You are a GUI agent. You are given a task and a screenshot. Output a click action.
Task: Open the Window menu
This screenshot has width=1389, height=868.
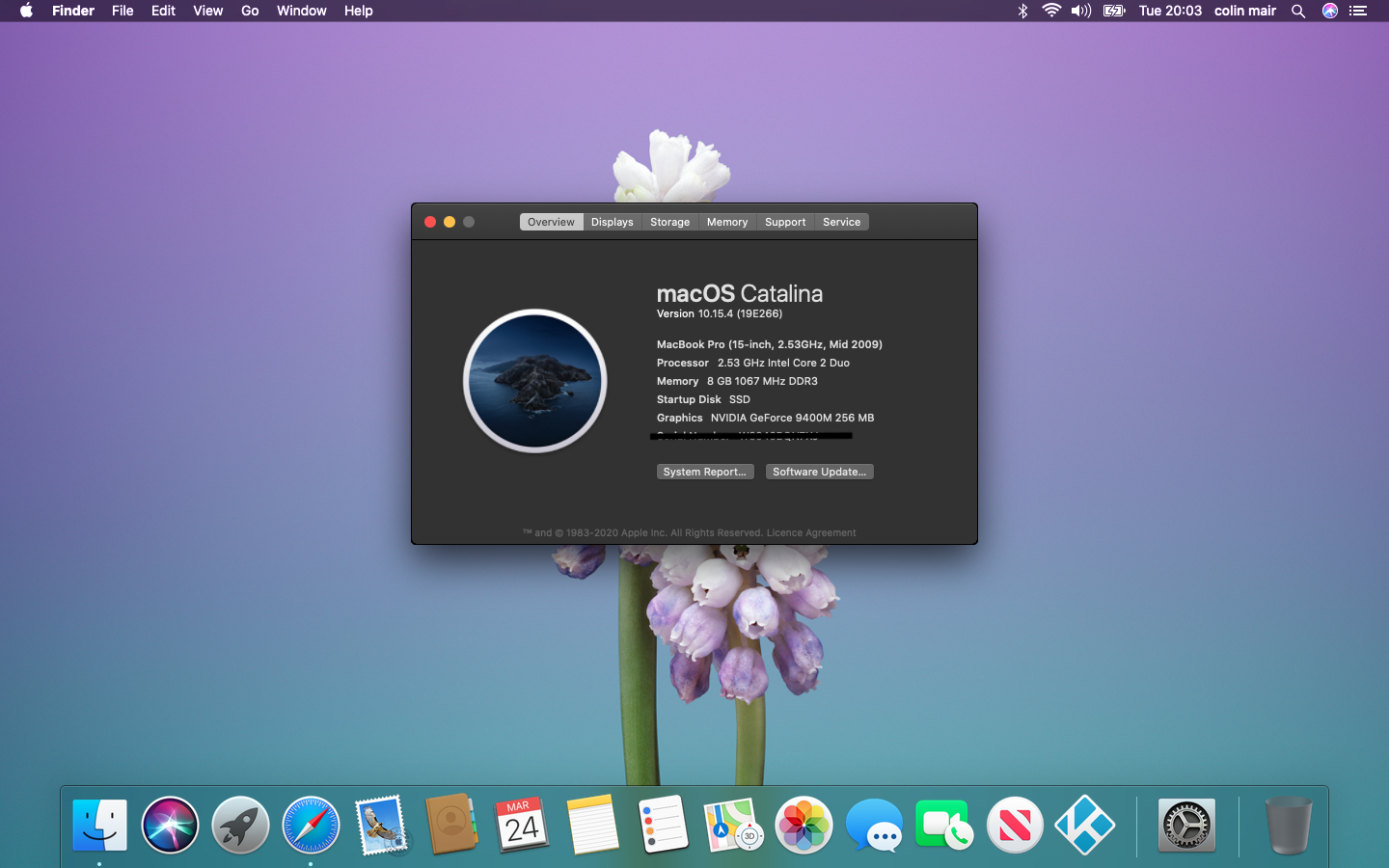pos(302,11)
